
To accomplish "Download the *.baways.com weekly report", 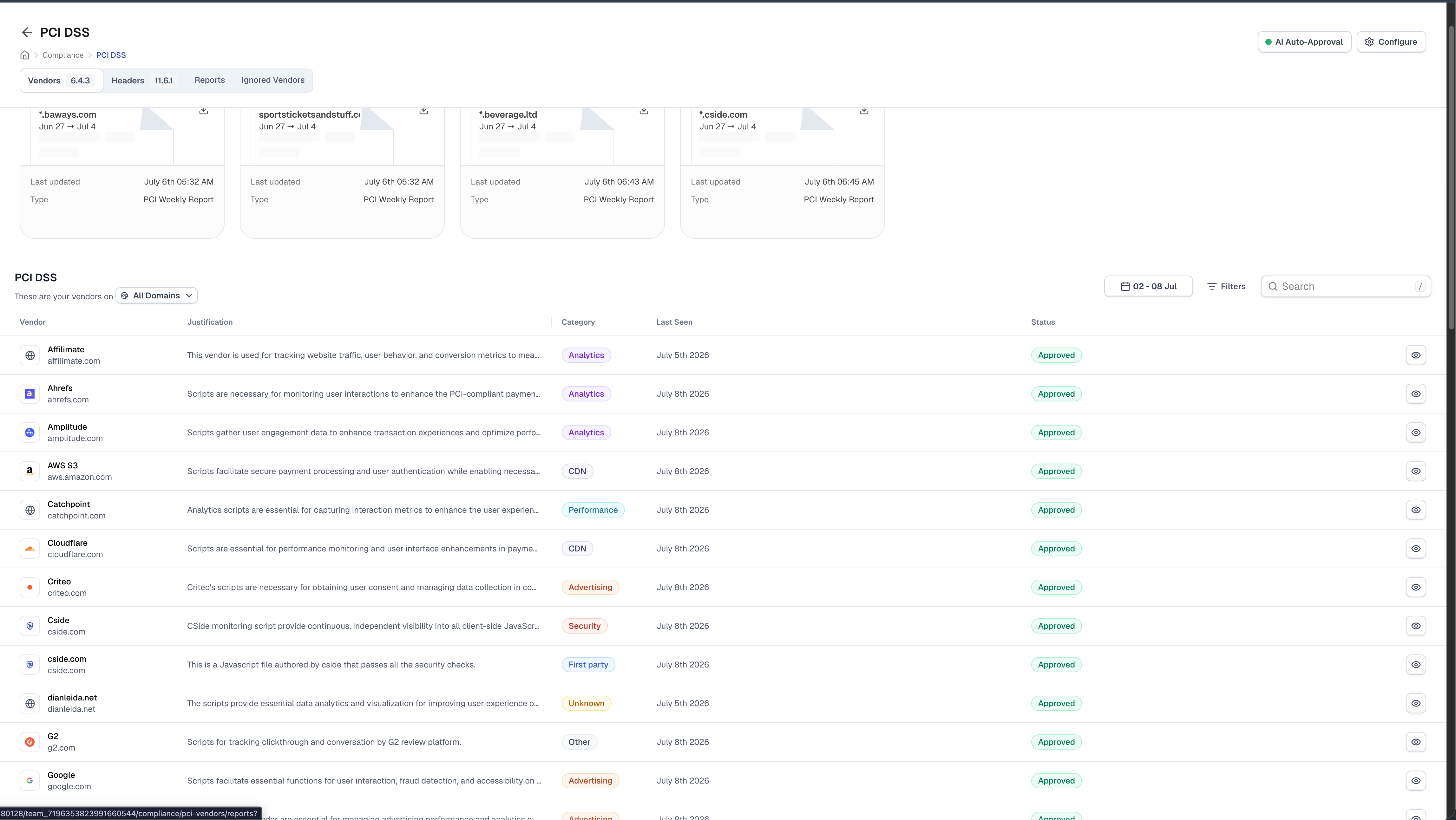I will click(203, 111).
